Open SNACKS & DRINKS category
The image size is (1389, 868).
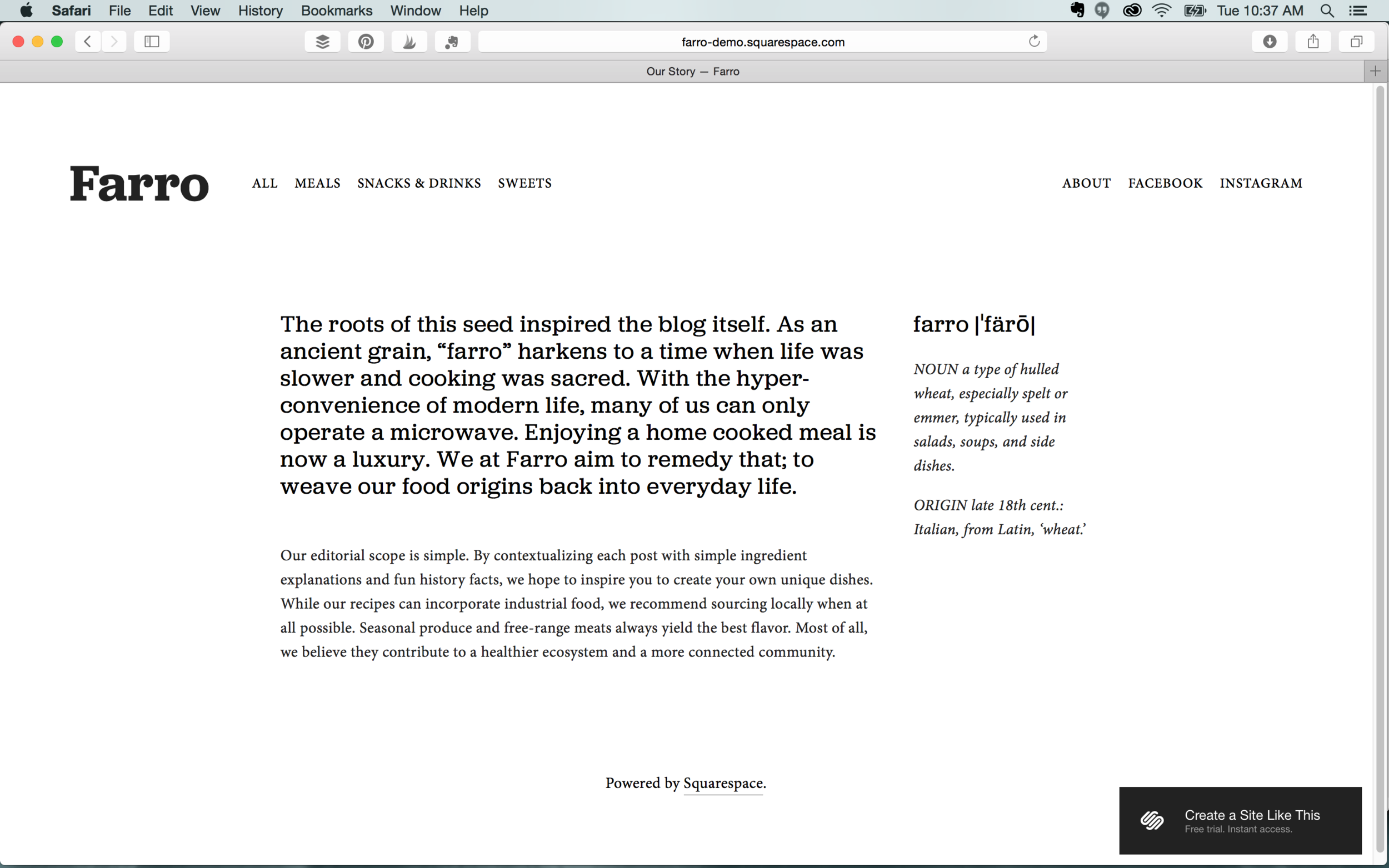(419, 183)
